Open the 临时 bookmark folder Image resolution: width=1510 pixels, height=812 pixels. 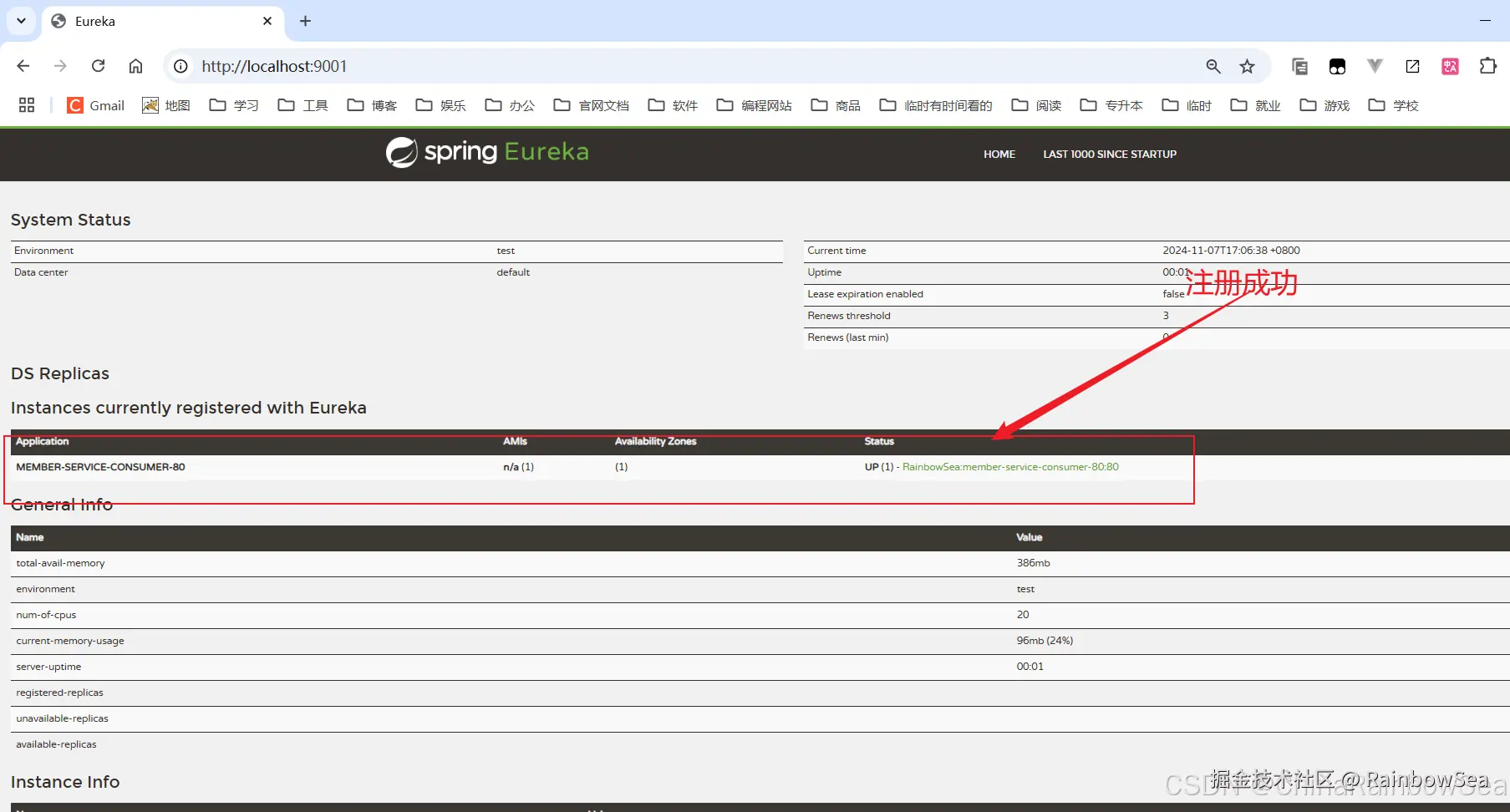point(1187,105)
